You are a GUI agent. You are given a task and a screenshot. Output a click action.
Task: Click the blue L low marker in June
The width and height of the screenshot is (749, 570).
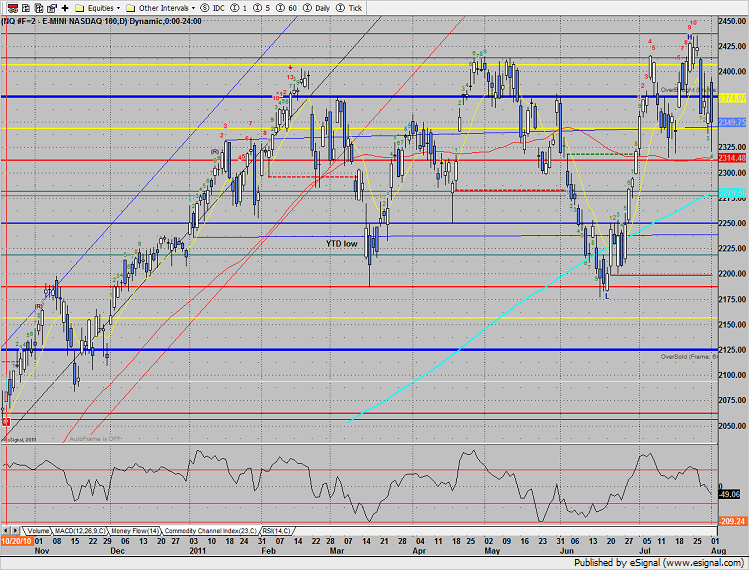[607, 297]
